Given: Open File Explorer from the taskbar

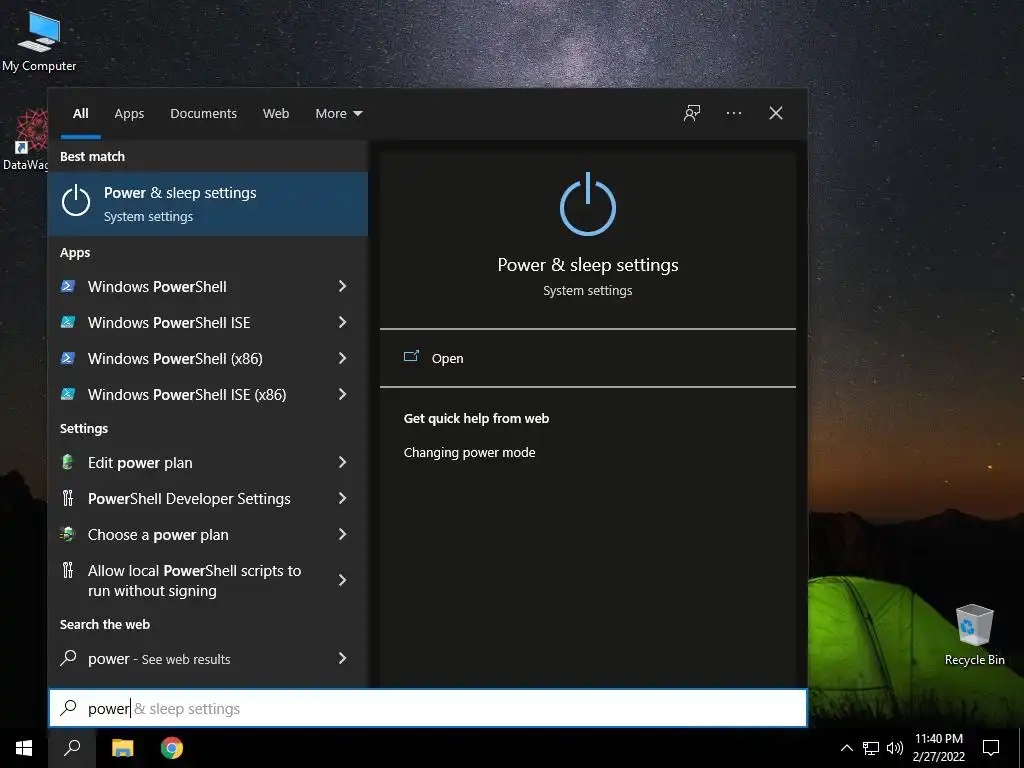Looking at the screenshot, I should [x=122, y=748].
